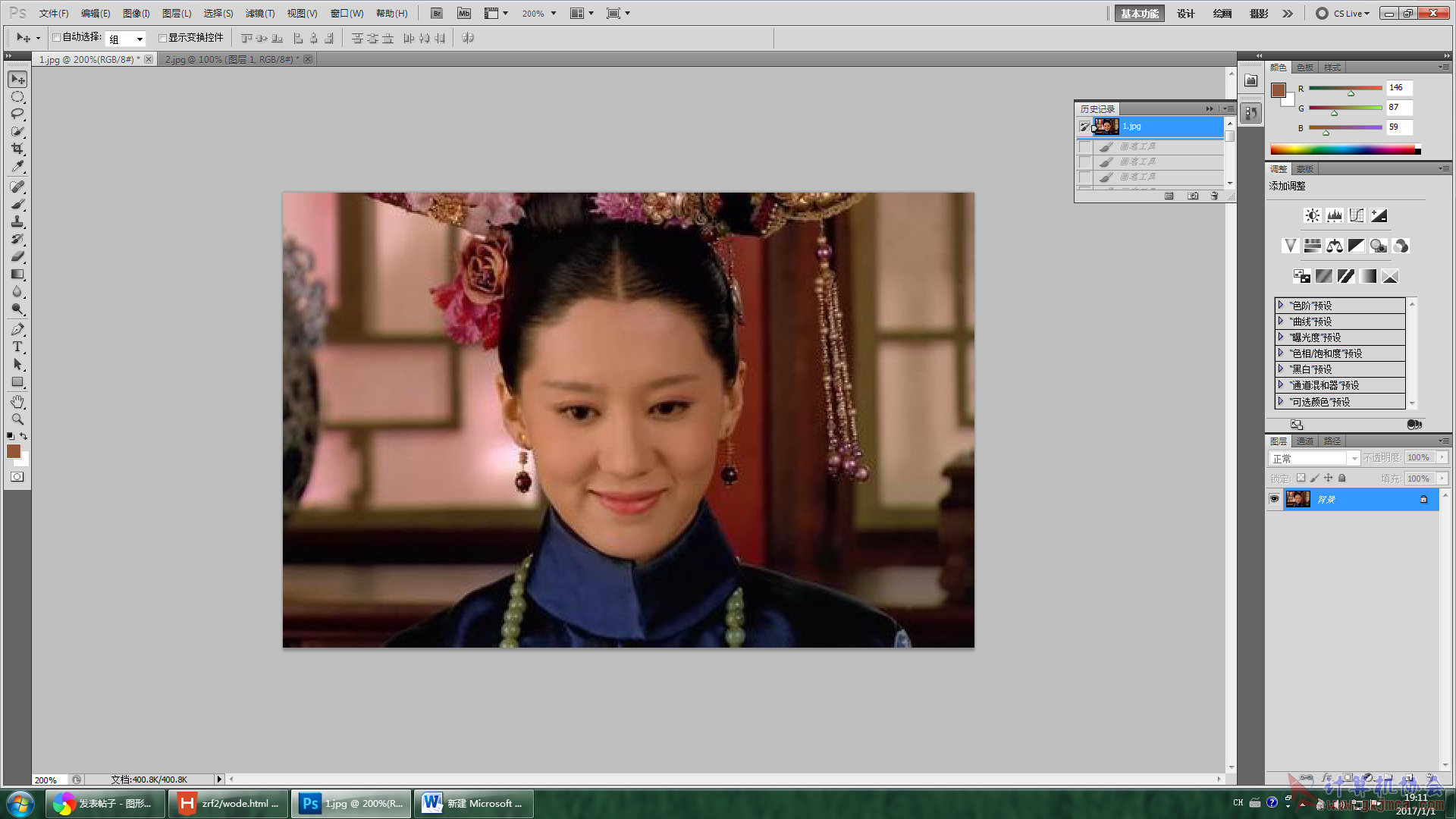Toggle history brush source for 1.jpg snapshot
1456x819 pixels.
[x=1085, y=127]
